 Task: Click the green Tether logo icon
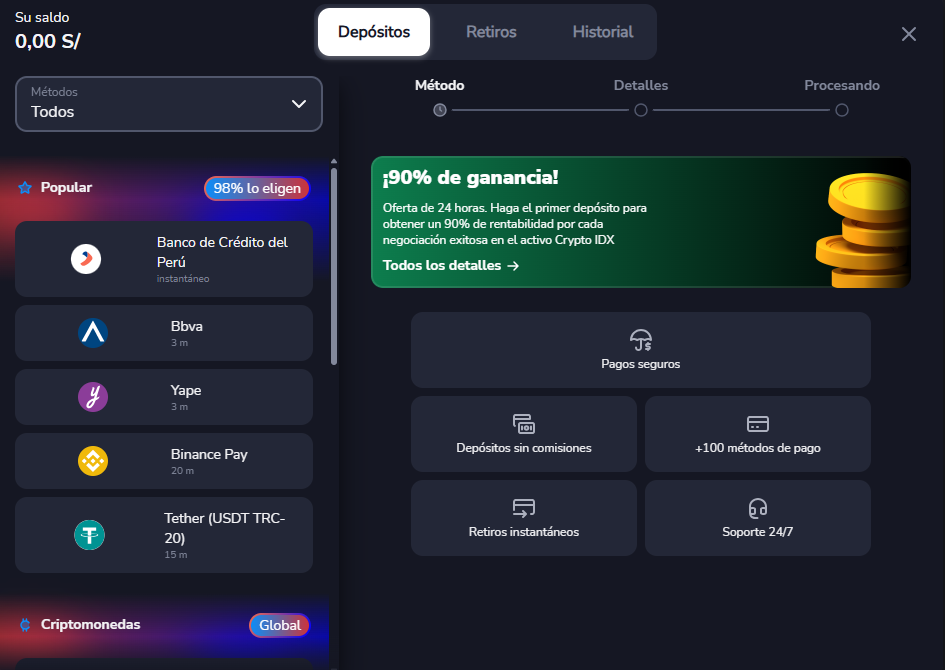pyautogui.click(x=89, y=535)
